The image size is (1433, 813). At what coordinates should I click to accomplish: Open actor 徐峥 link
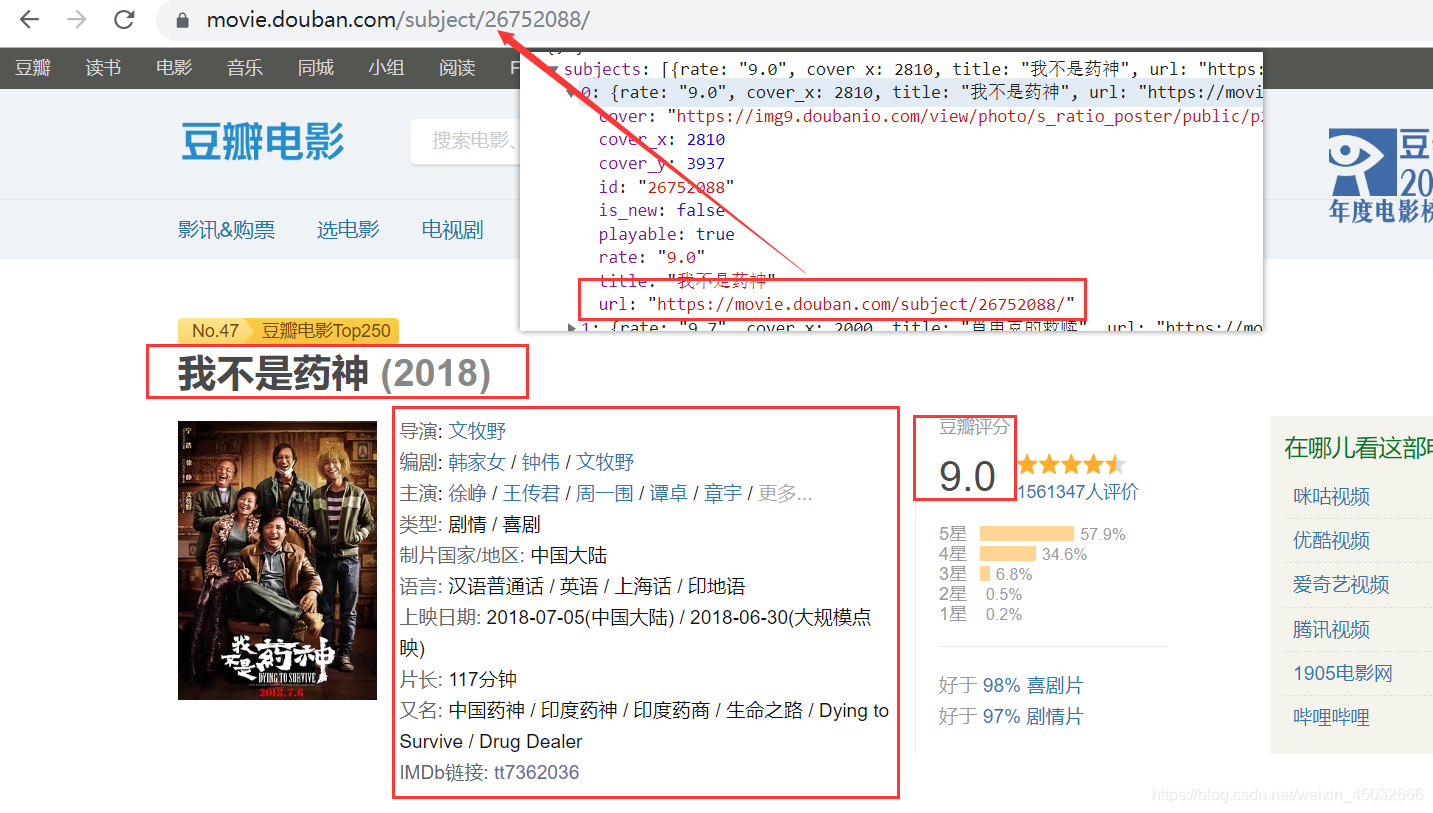click(467, 493)
